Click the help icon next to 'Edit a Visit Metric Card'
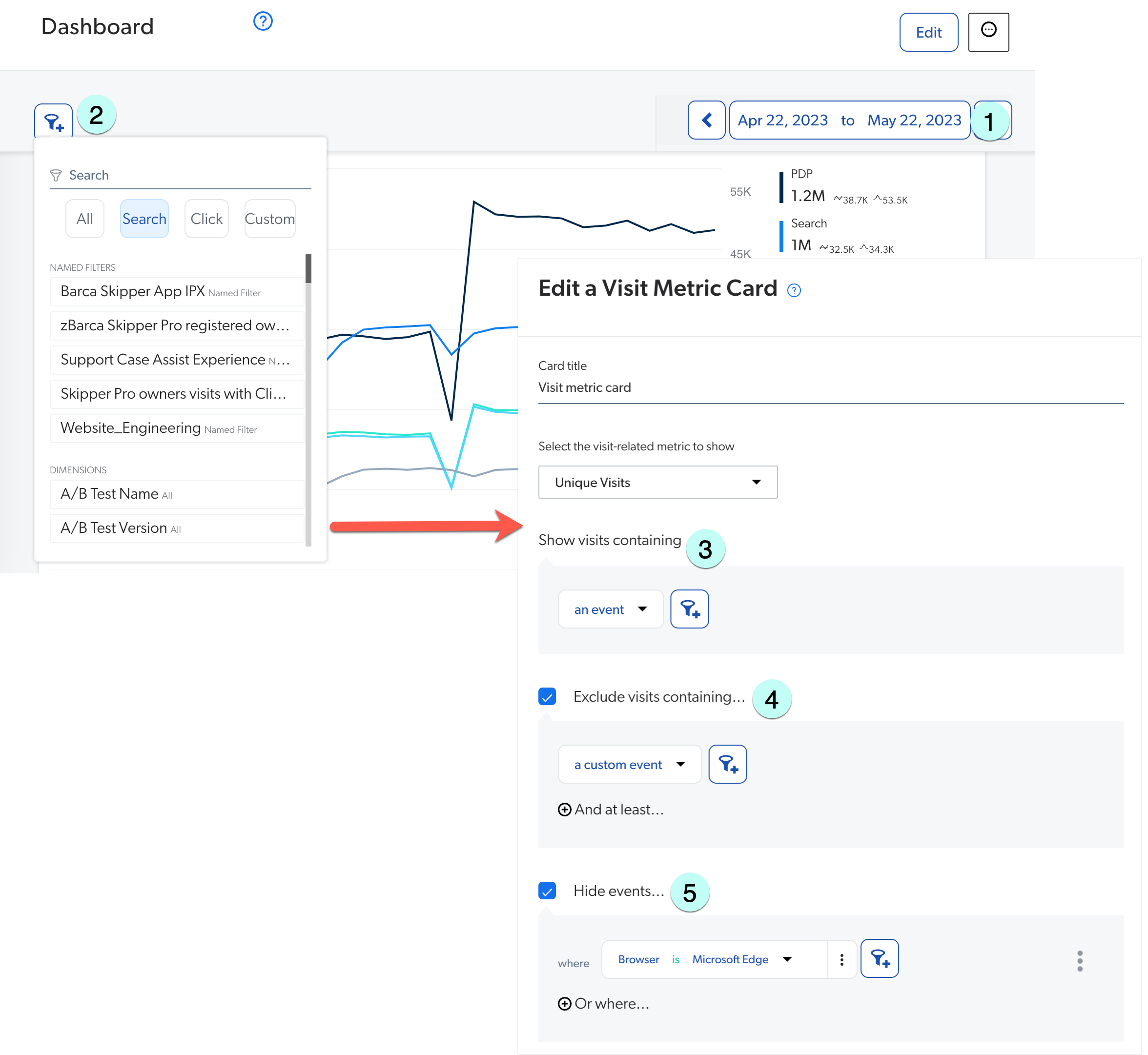Viewport: 1148px width, 1055px height. [795, 290]
